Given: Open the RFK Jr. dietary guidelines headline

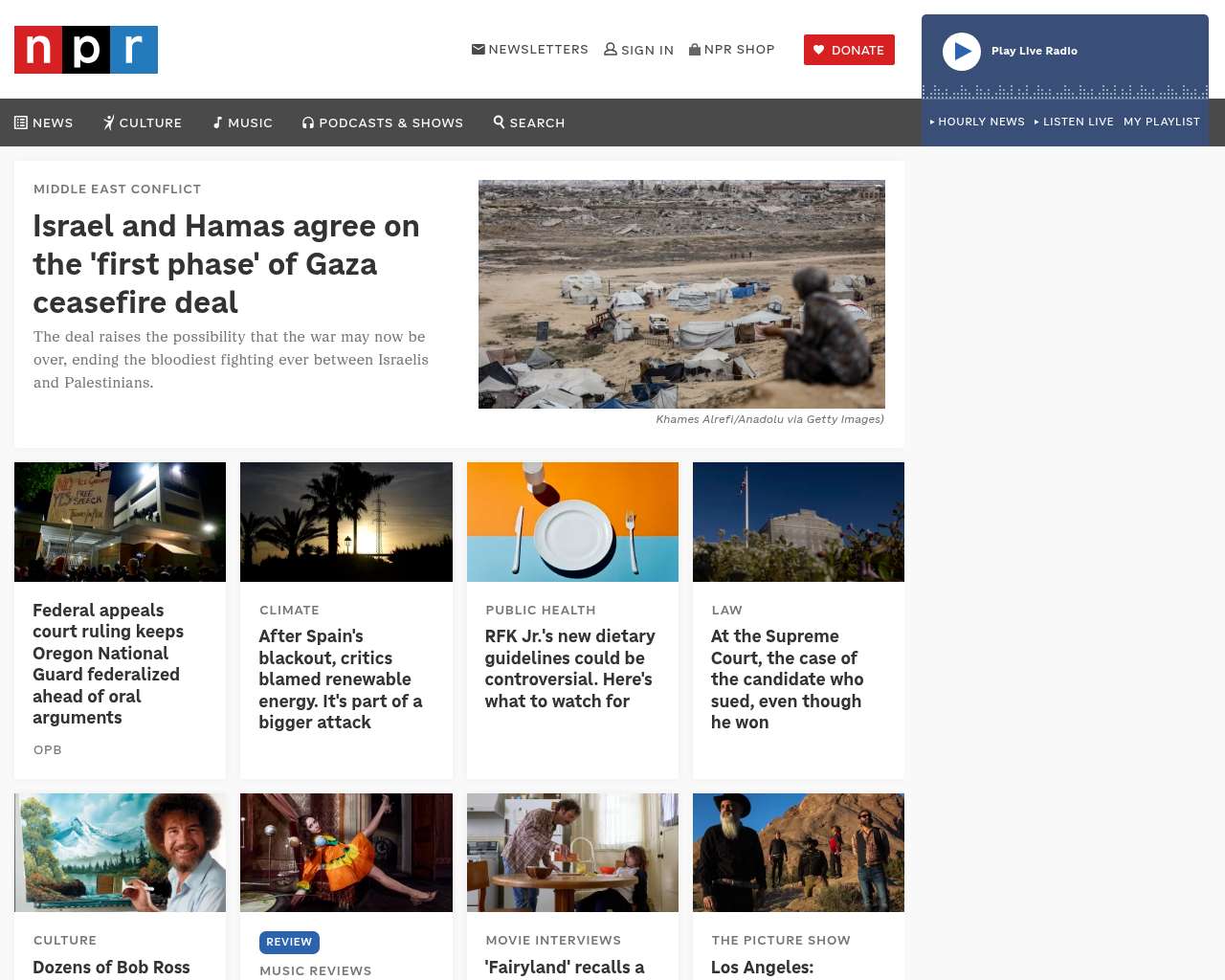Looking at the screenshot, I should pyautogui.click(x=570, y=669).
